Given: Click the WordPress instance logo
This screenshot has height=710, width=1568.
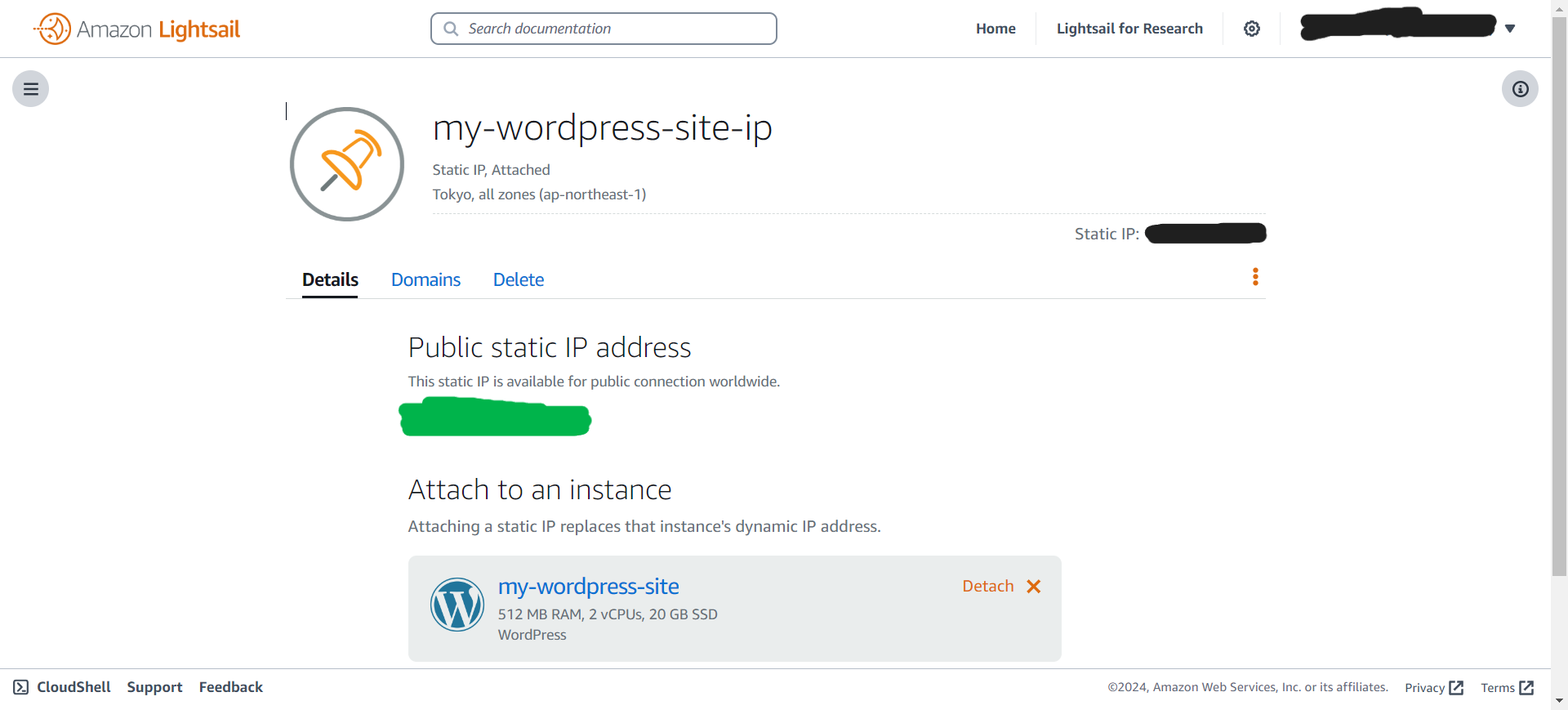Looking at the screenshot, I should (457, 605).
